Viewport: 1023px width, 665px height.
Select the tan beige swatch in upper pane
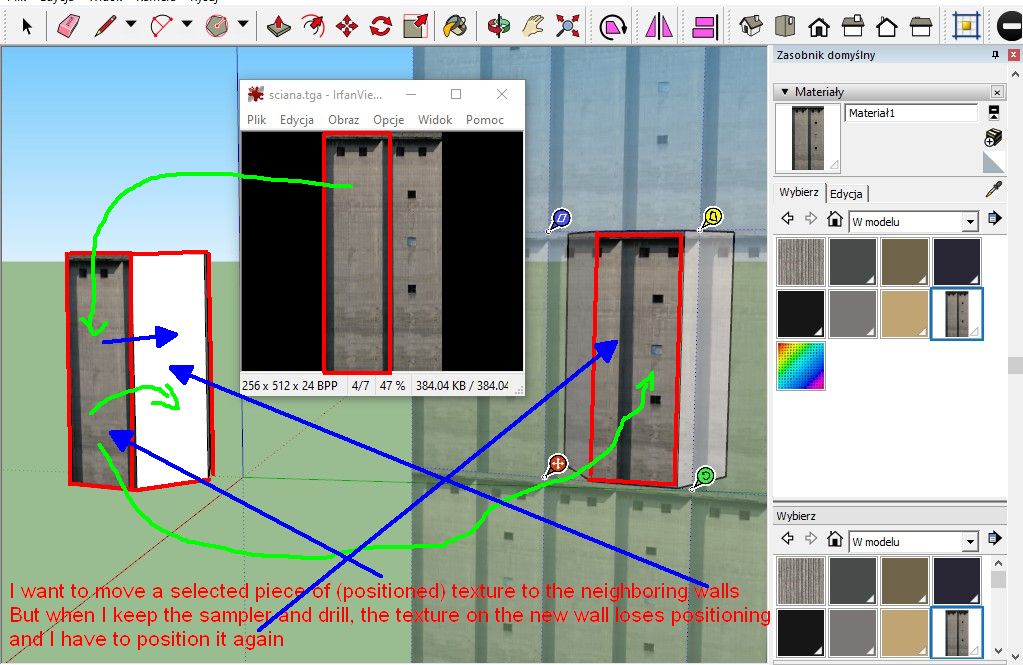pyautogui.click(x=904, y=314)
